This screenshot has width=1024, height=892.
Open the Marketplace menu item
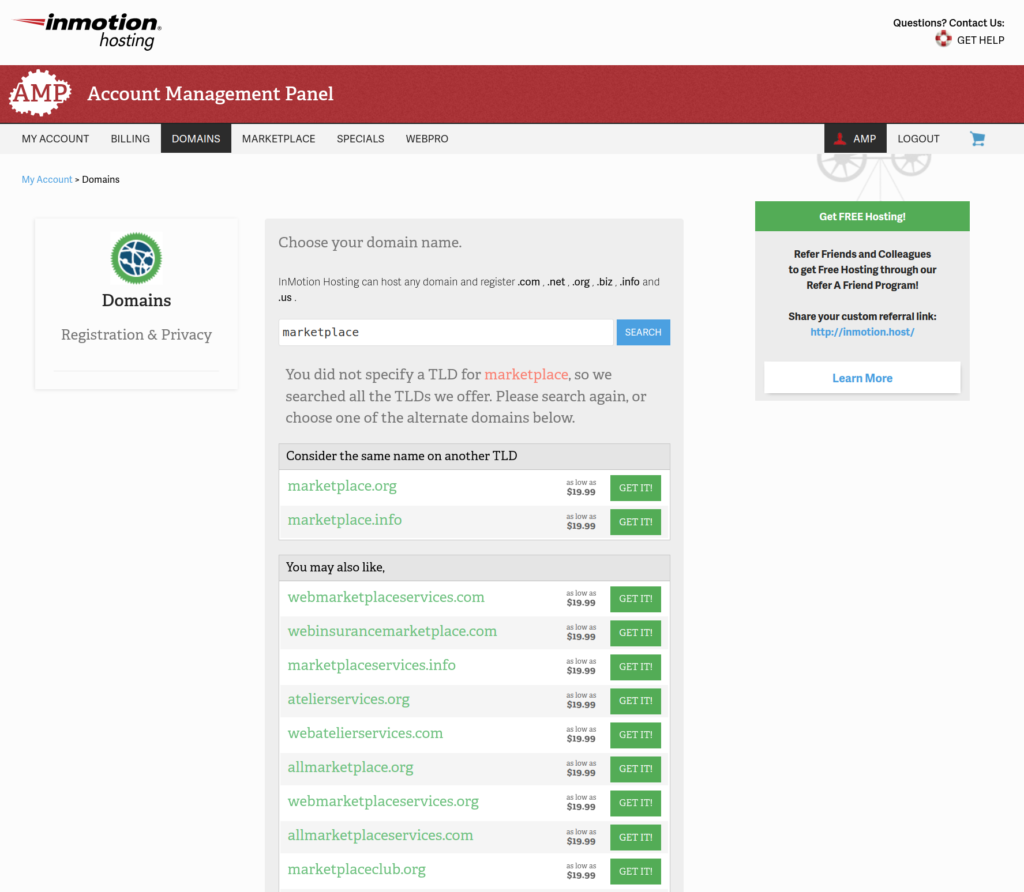[x=278, y=138]
